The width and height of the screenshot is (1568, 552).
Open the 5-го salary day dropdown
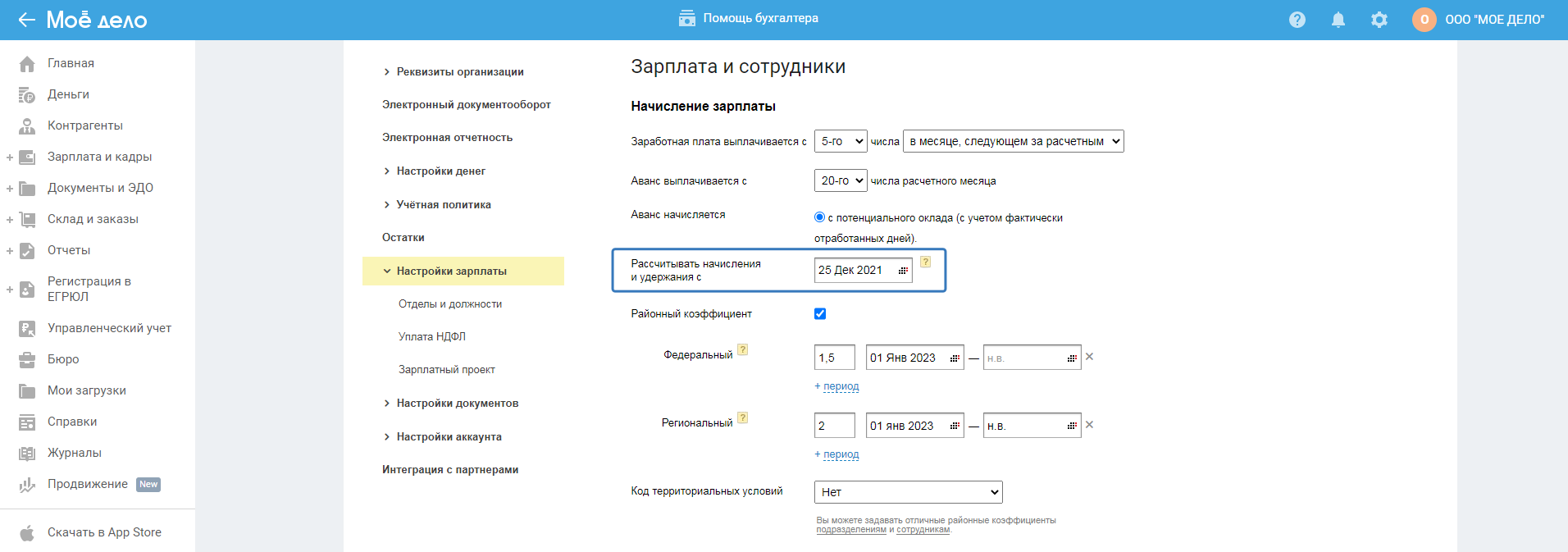click(840, 141)
